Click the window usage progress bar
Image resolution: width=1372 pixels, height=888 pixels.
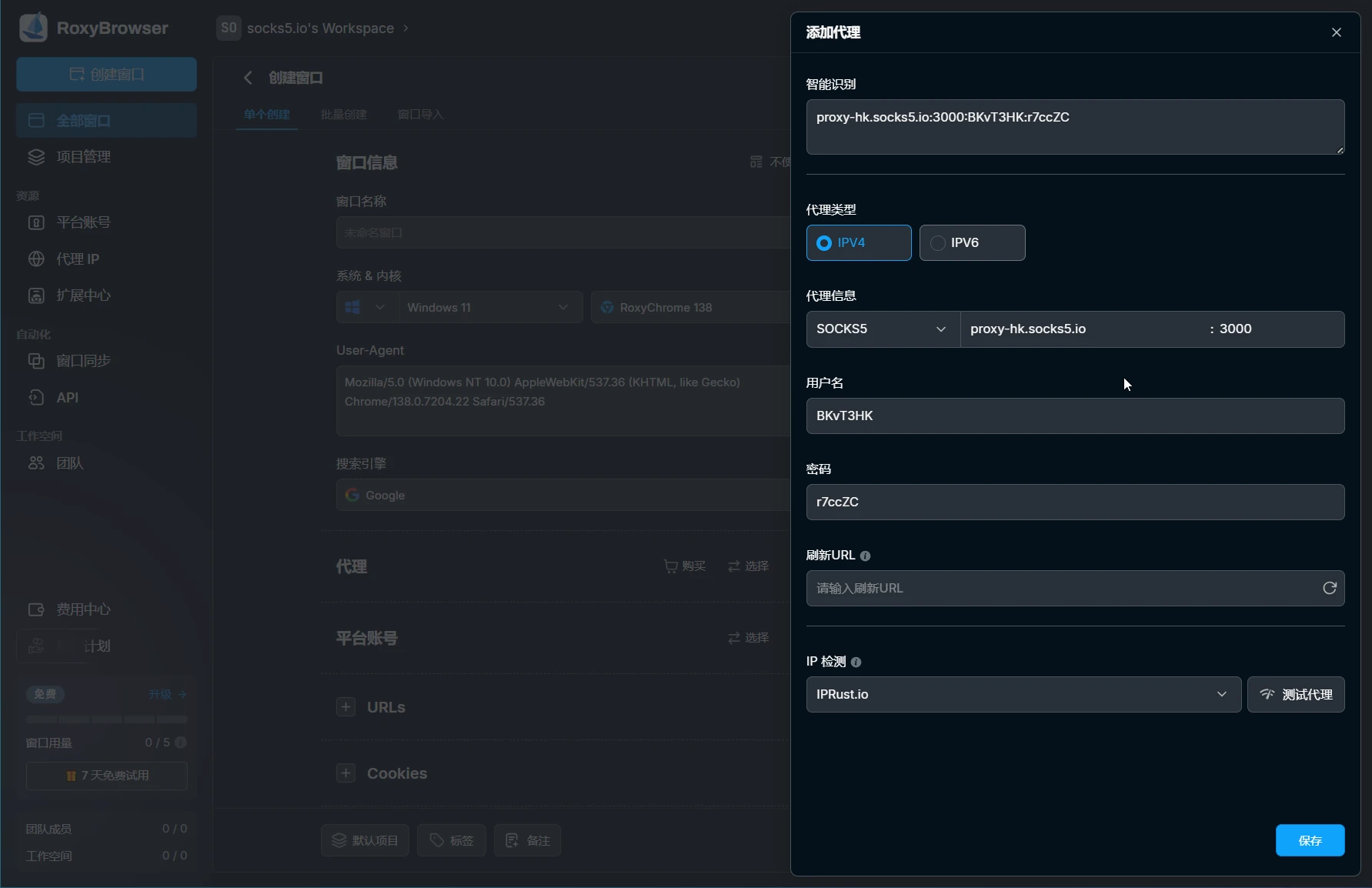pyautogui.click(x=107, y=719)
